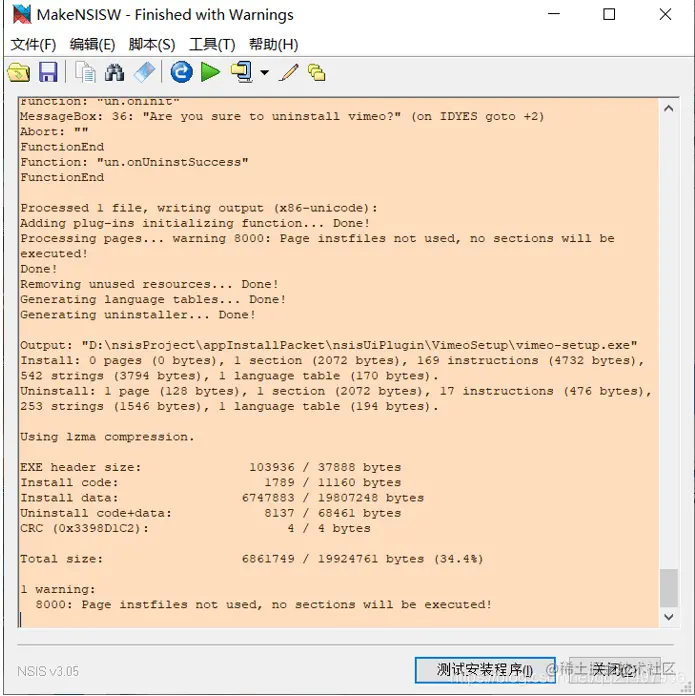Click the compressor monitor icon
The image size is (695, 696).
tap(242, 72)
